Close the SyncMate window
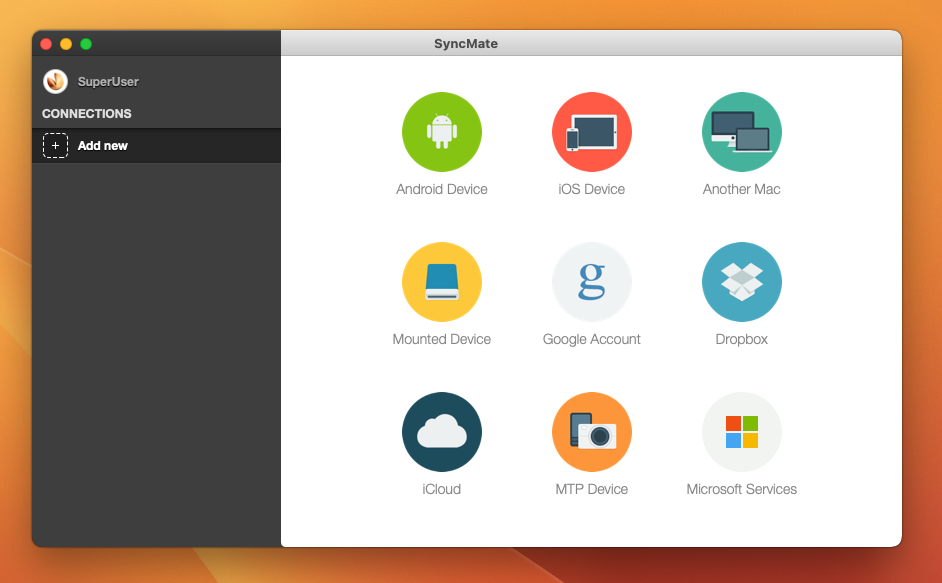The height and width of the screenshot is (583, 942). click(x=46, y=44)
